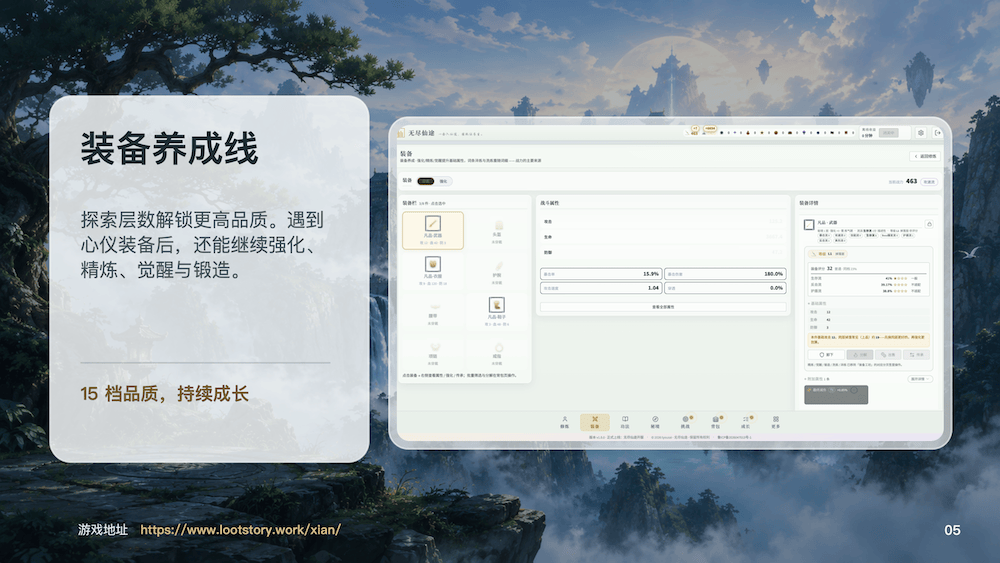Click the 装备详情 panel heading
The height and width of the screenshot is (563, 1000).
coord(809,203)
